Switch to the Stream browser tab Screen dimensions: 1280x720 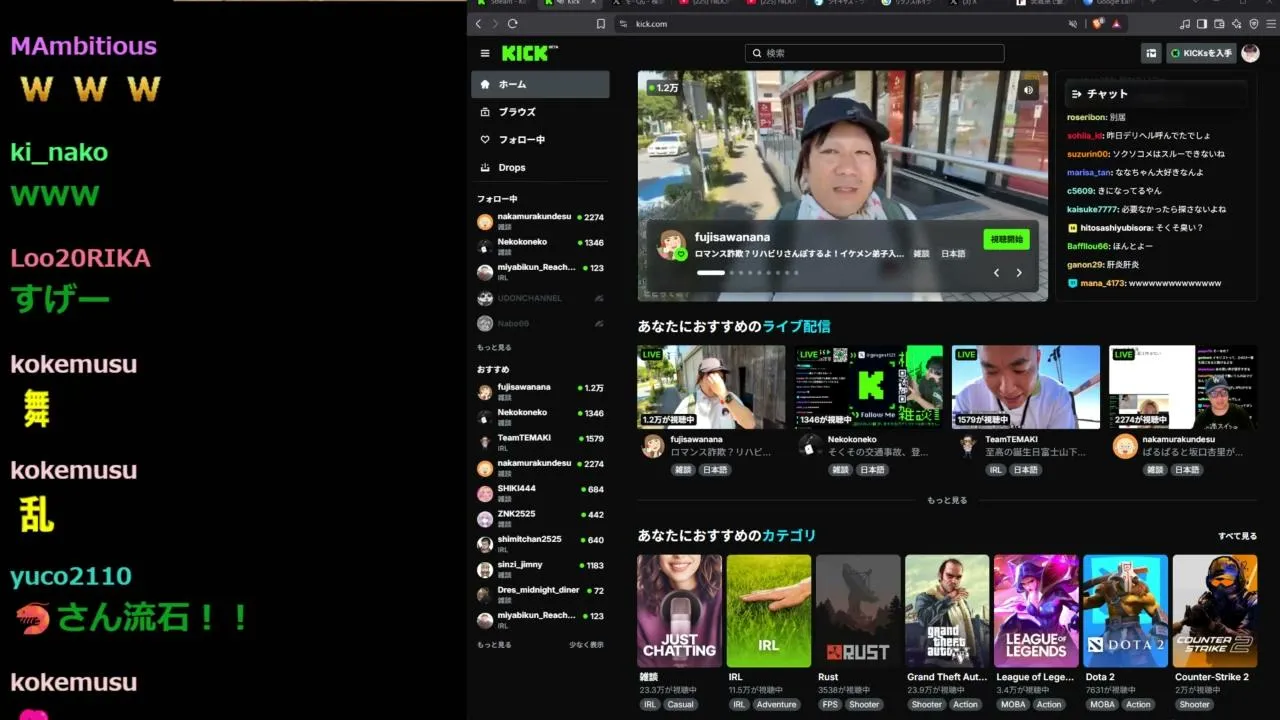click(502, 3)
